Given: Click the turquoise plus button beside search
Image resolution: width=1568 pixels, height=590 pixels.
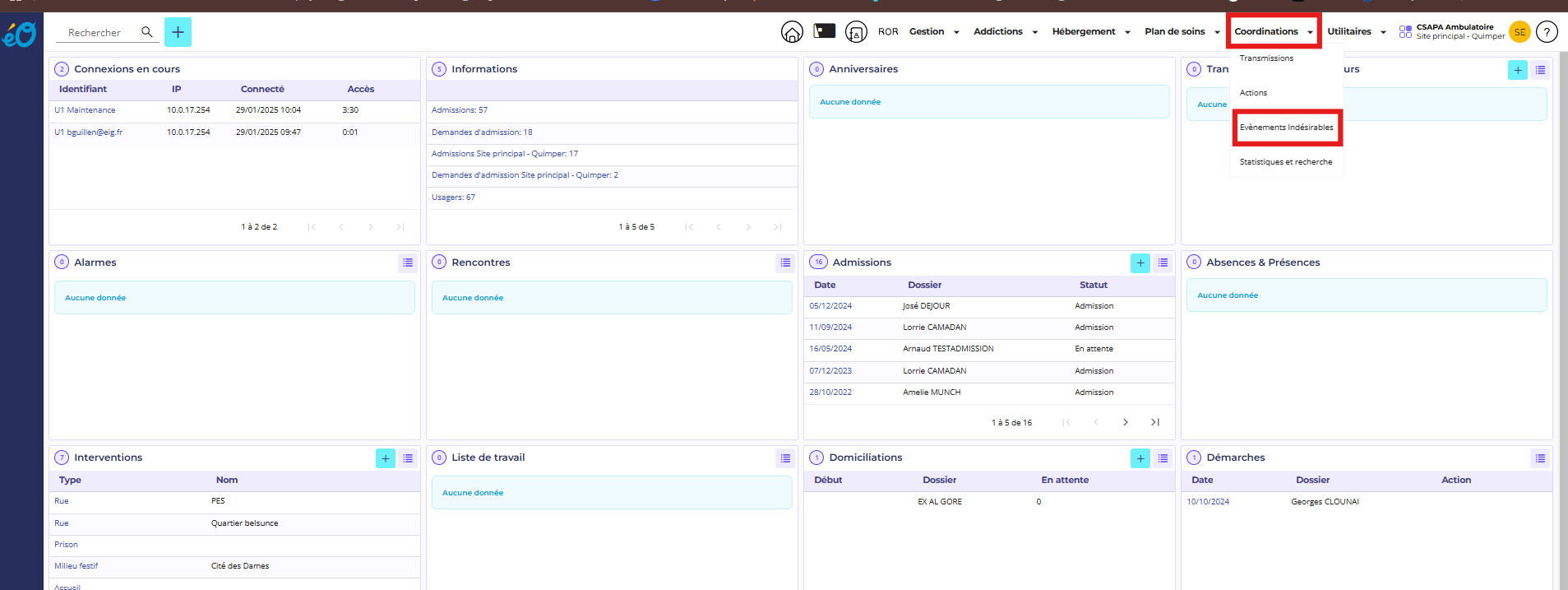Looking at the screenshot, I should point(178,32).
